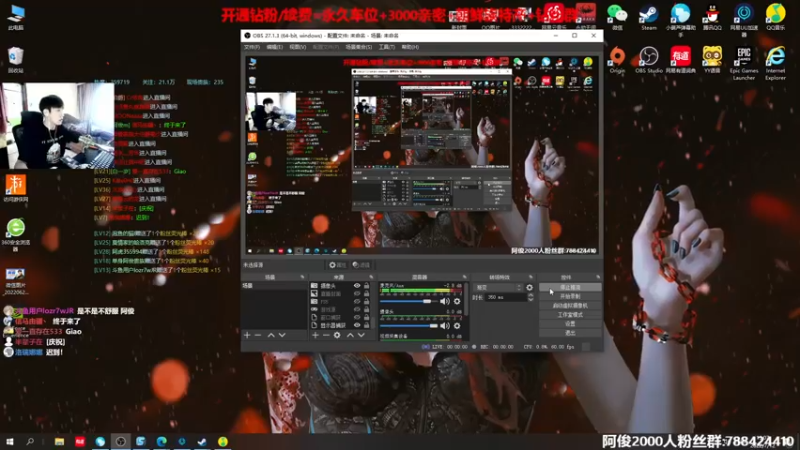Screen dimensions: 800x450
Task: Open the 腾讯QQ desktop shortcut
Action: [712, 17]
